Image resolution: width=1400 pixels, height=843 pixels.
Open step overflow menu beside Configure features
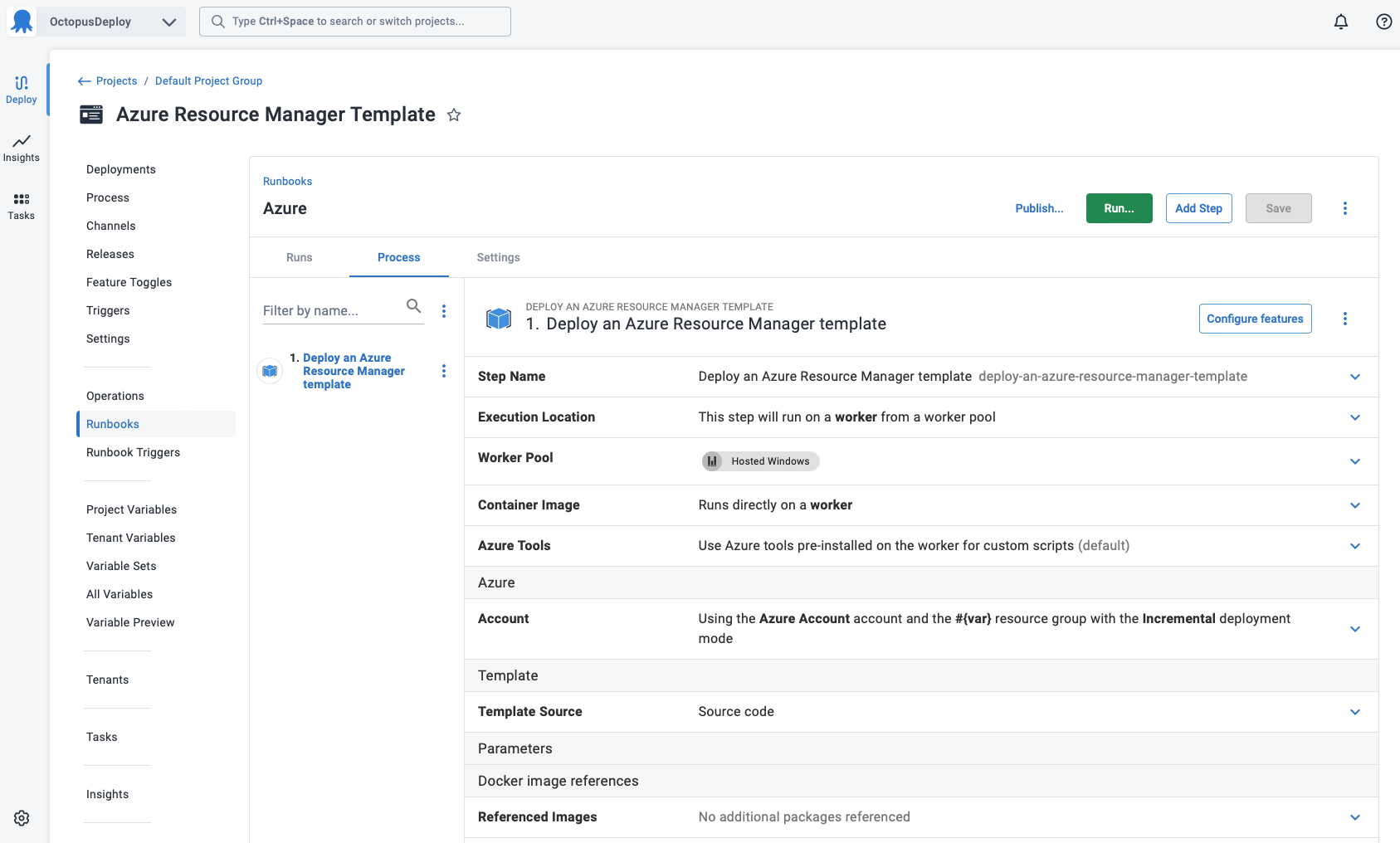pyautogui.click(x=1345, y=319)
